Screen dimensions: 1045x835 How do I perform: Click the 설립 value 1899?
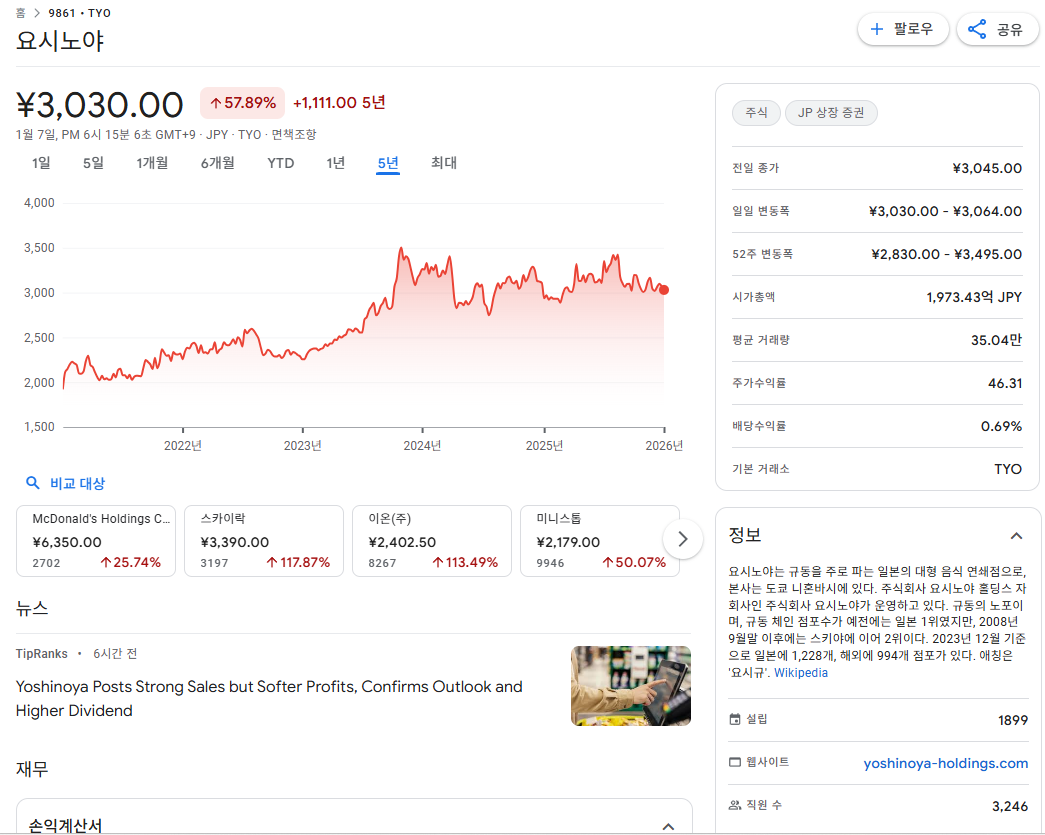click(x=1013, y=720)
